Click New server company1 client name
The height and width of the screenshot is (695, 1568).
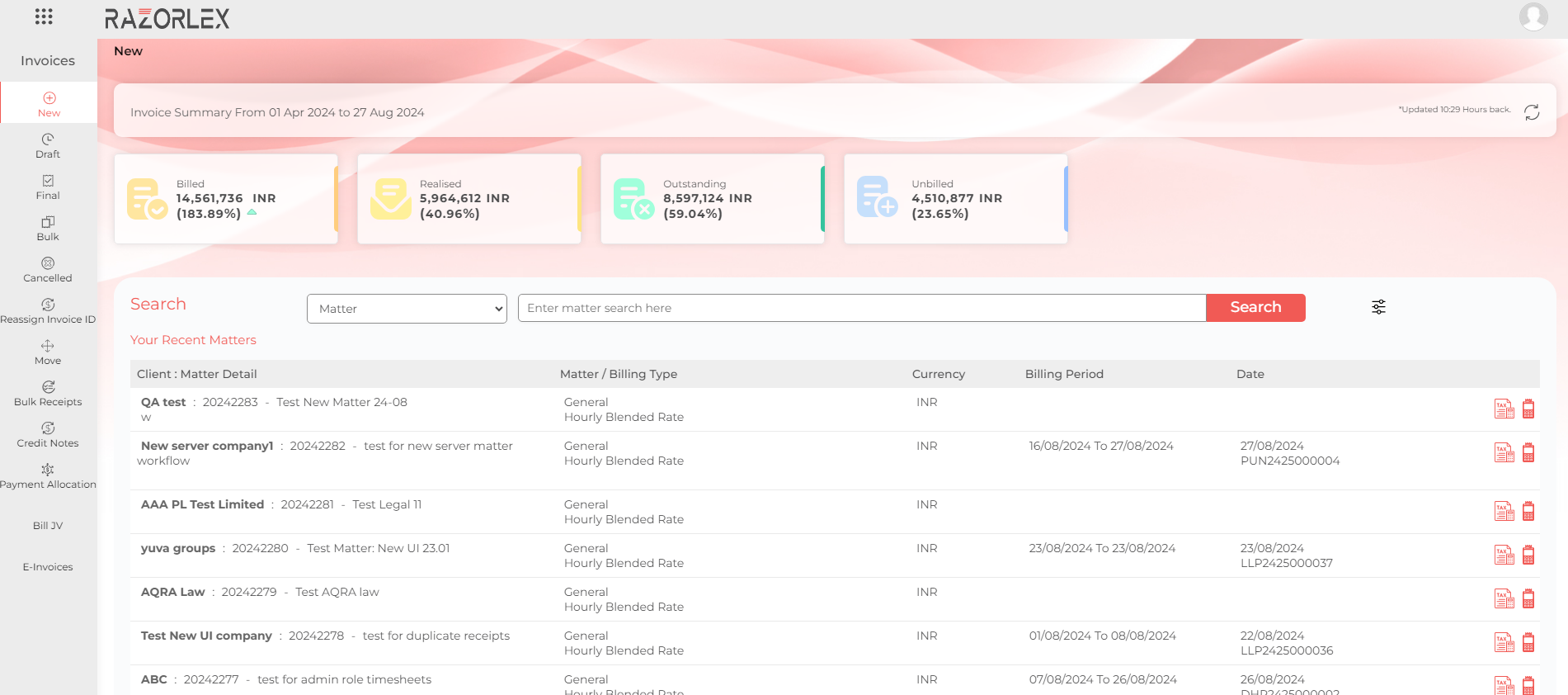pyautogui.click(x=207, y=446)
